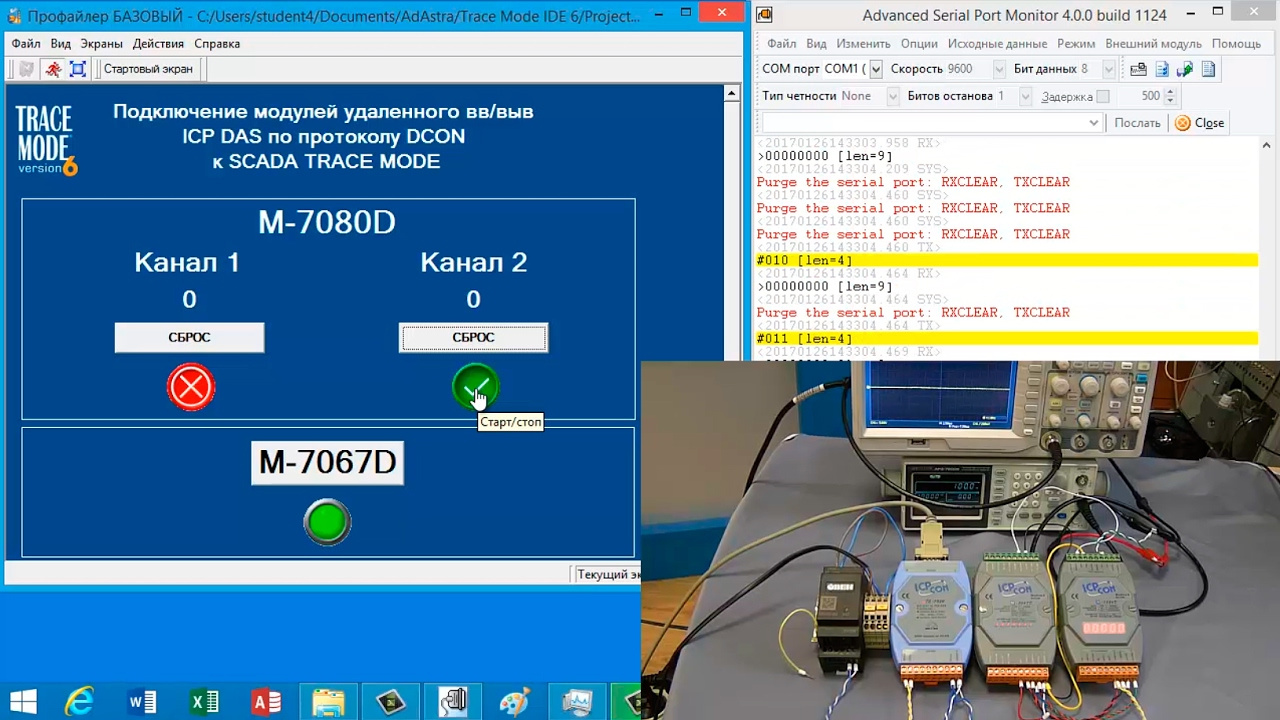
Task: Open the Опции menu
Action: point(919,44)
